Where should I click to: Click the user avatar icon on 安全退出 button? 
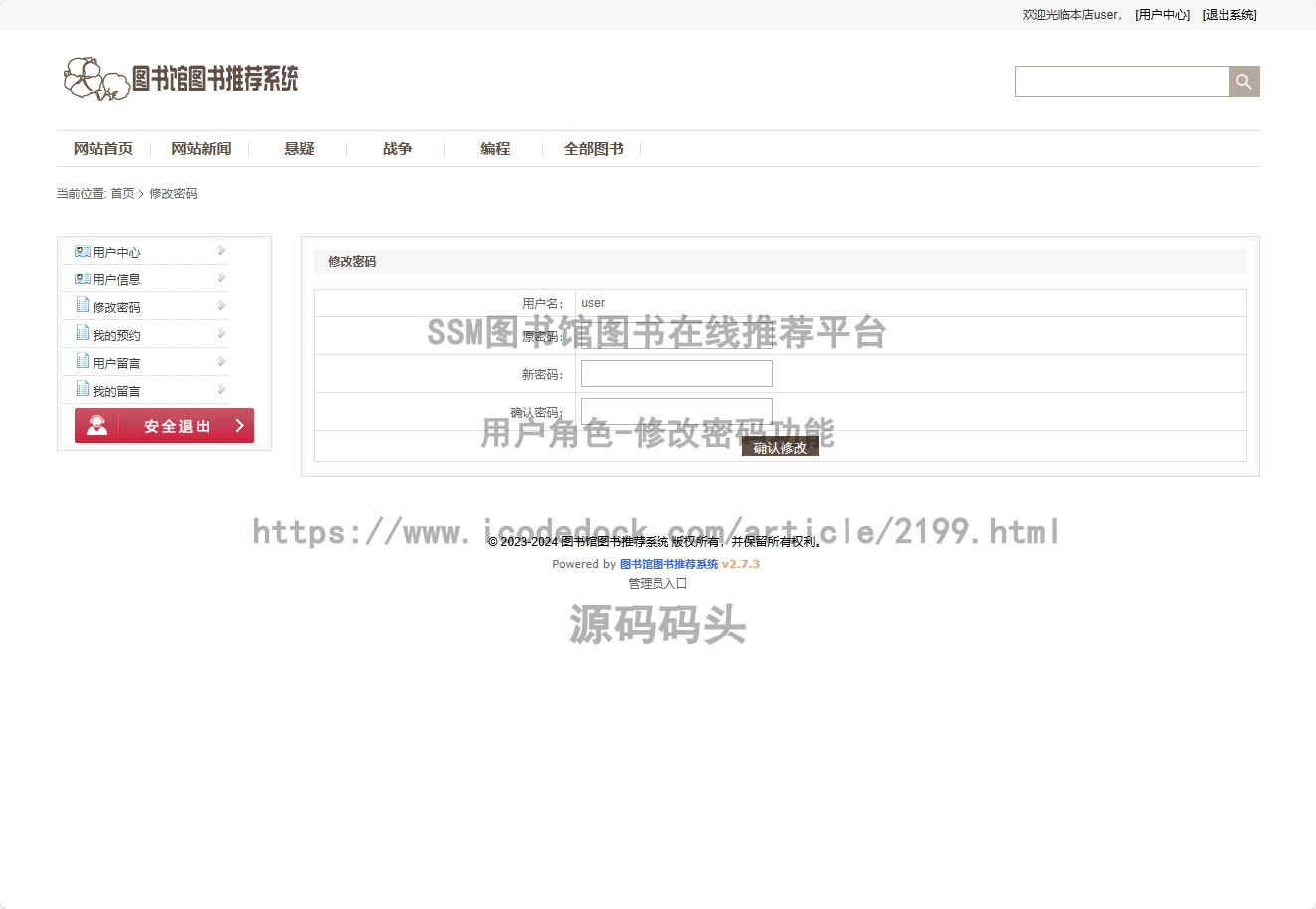pos(96,425)
